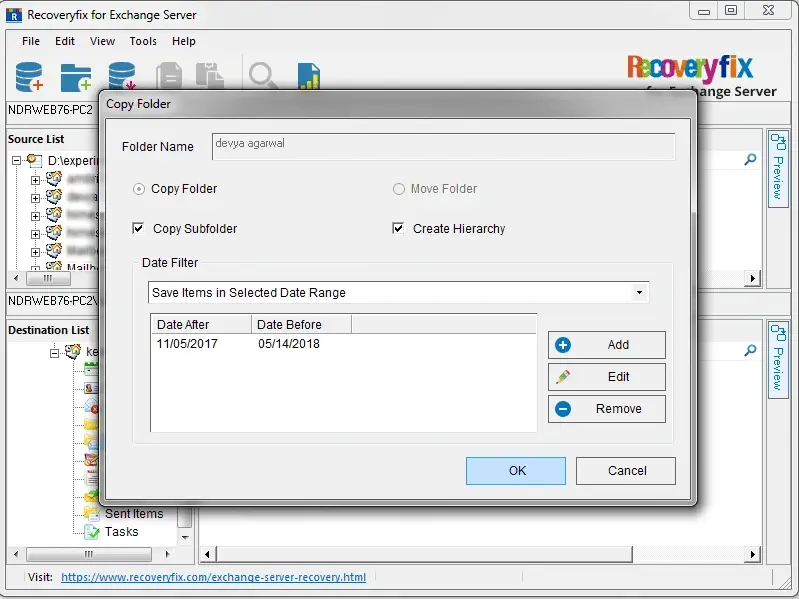This screenshot has height=599, width=799.
Task: Select the Copy Folder radio button
Action: click(139, 189)
